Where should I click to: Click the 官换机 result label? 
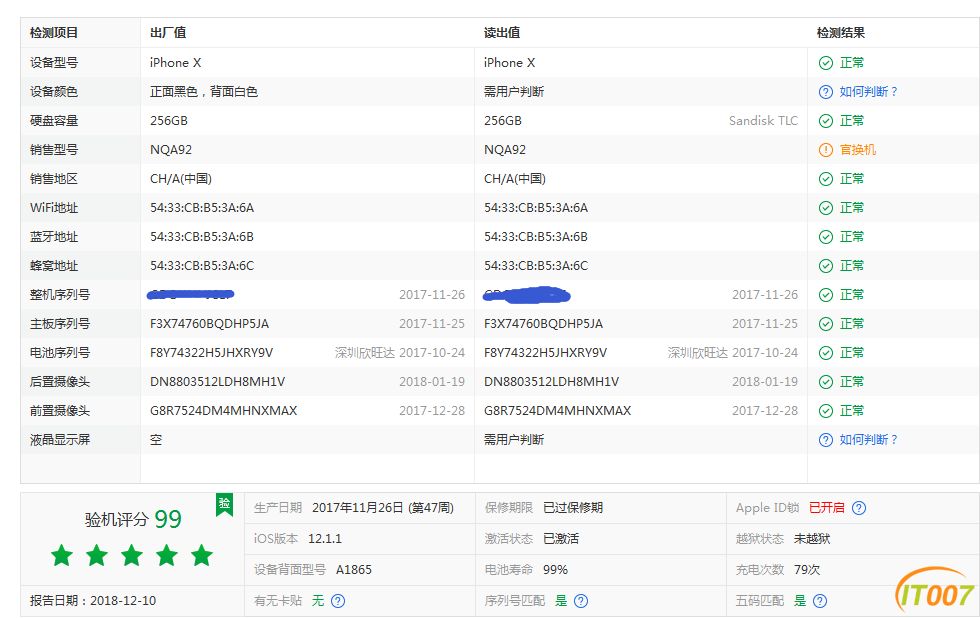[x=858, y=150]
